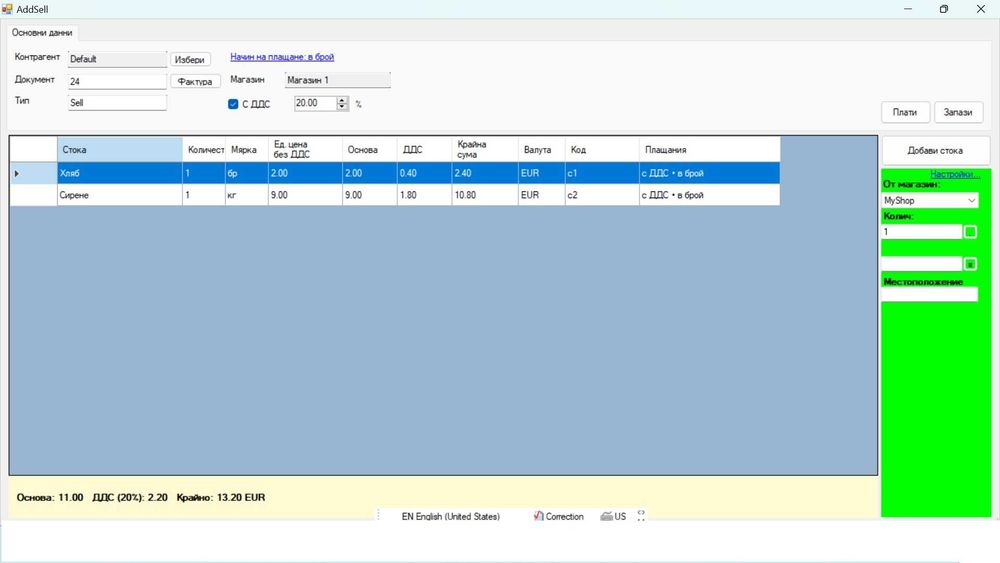Click the Основа: 11.00 total
The height and width of the screenshot is (563, 1000).
50,497
